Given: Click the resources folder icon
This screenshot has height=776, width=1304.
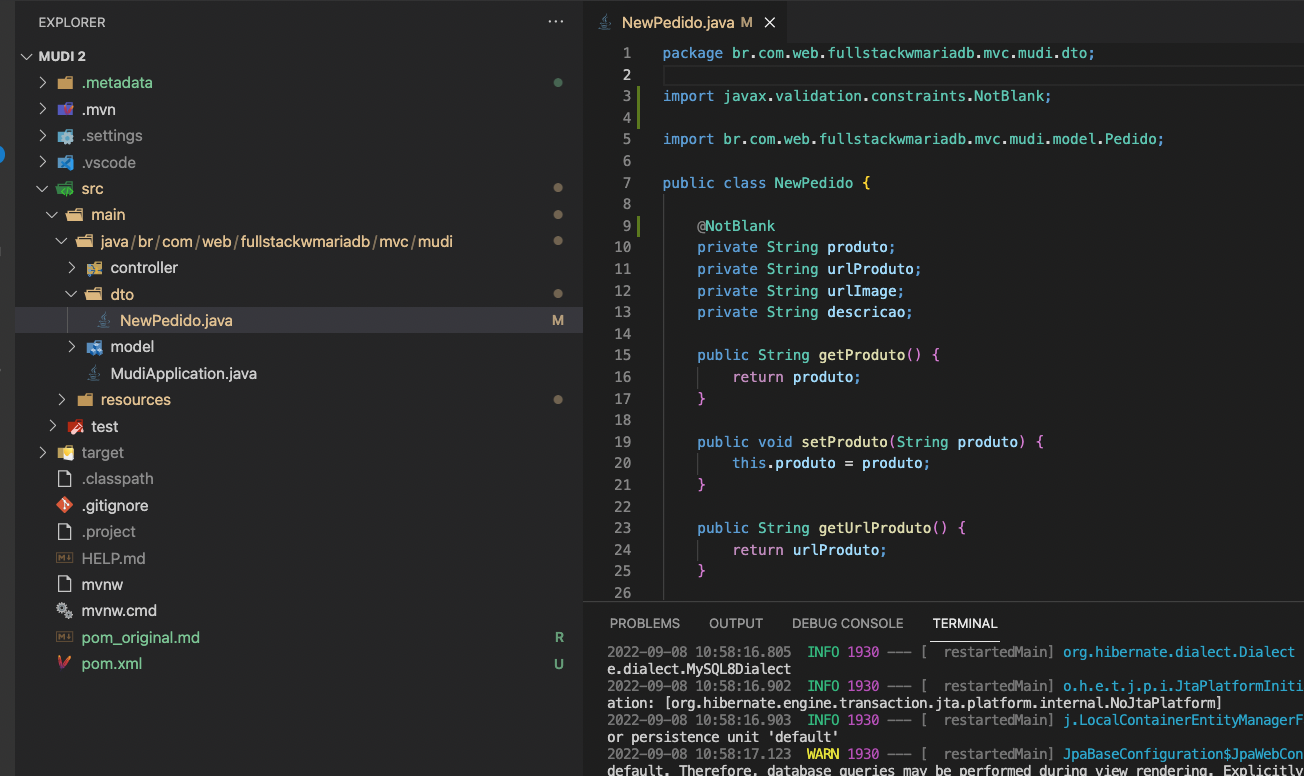Looking at the screenshot, I should coord(85,400).
